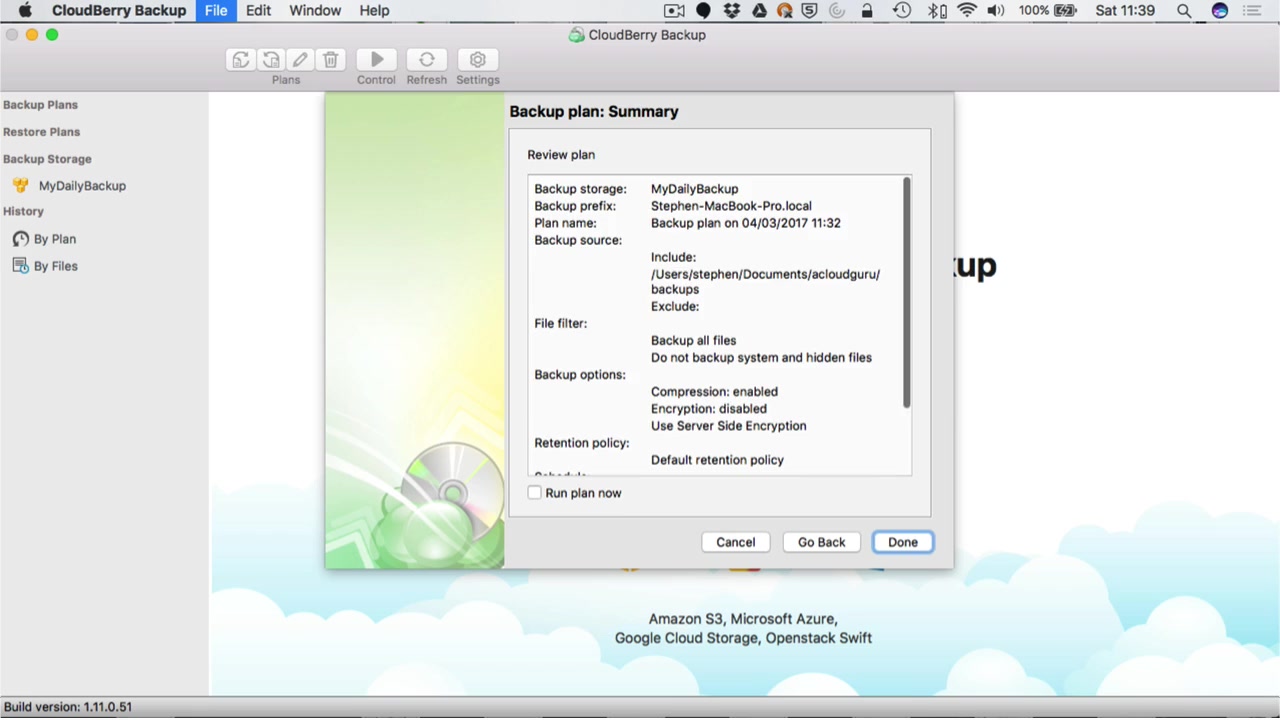Select History section in sidebar

pos(23,212)
